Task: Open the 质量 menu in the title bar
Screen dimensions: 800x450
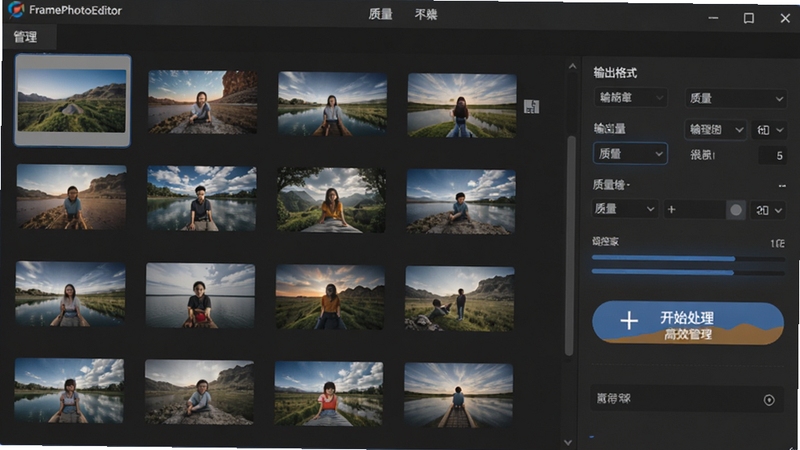Action: point(381,14)
